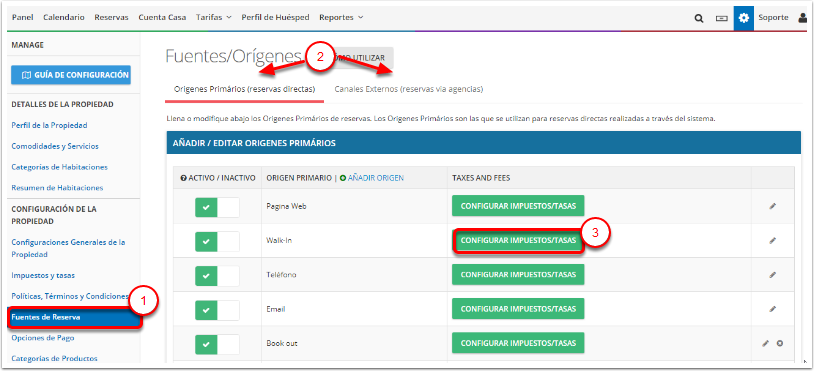814x371 pixels.
Task: Configure taxes for Email
Action: click(518, 309)
